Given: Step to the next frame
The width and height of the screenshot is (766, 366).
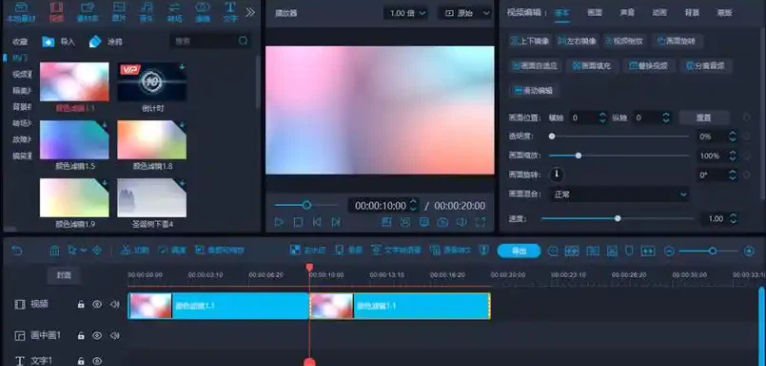Looking at the screenshot, I should [x=336, y=222].
